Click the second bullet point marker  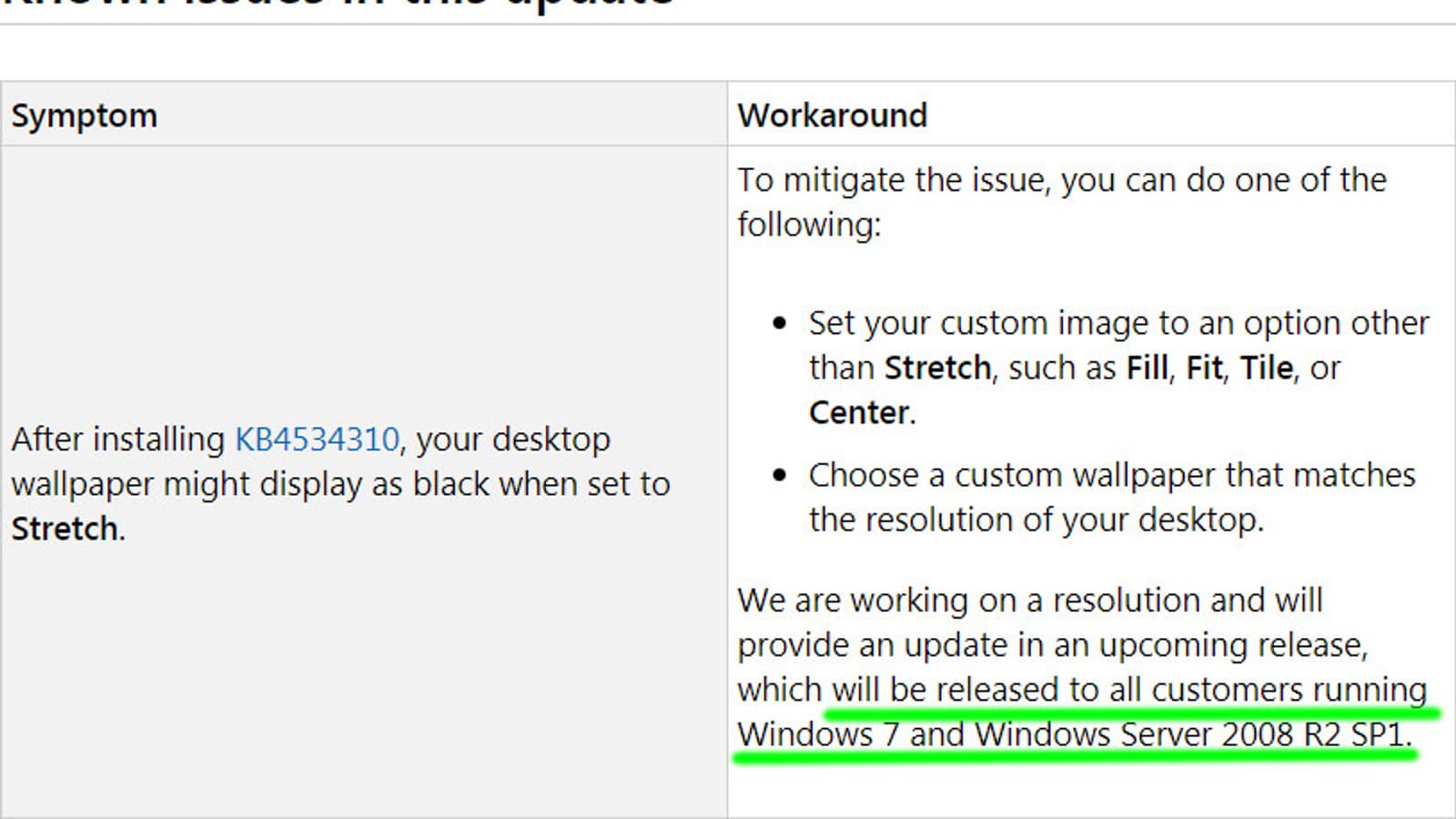point(779,475)
